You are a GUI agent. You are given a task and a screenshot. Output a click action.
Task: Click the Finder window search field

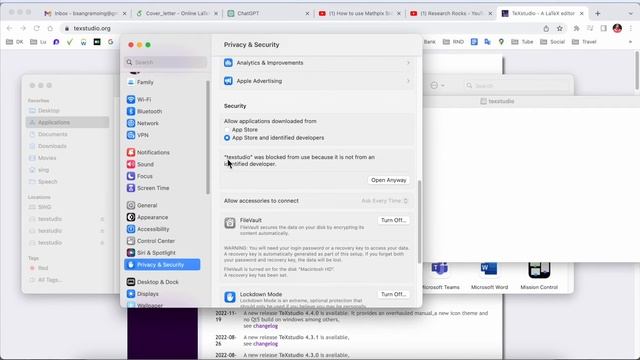point(517,86)
